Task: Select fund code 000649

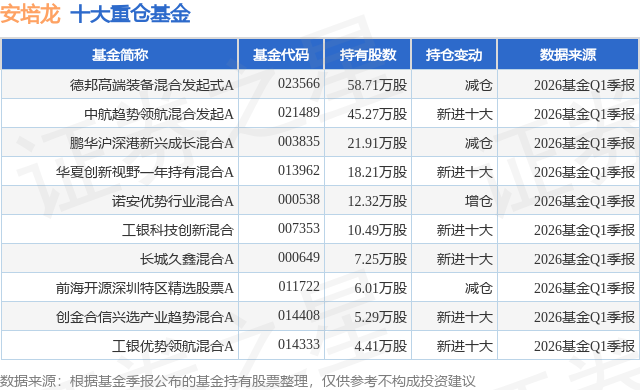Action: point(299,257)
